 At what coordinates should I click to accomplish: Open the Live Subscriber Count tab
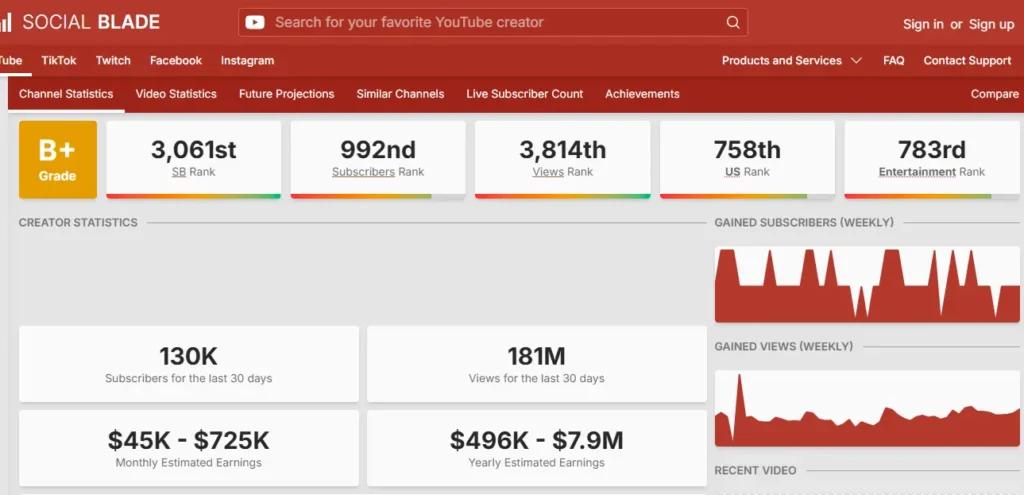tap(524, 94)
